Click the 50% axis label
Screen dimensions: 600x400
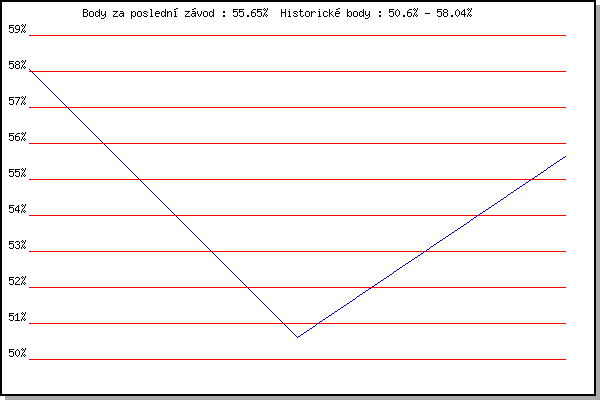point(17,353)
